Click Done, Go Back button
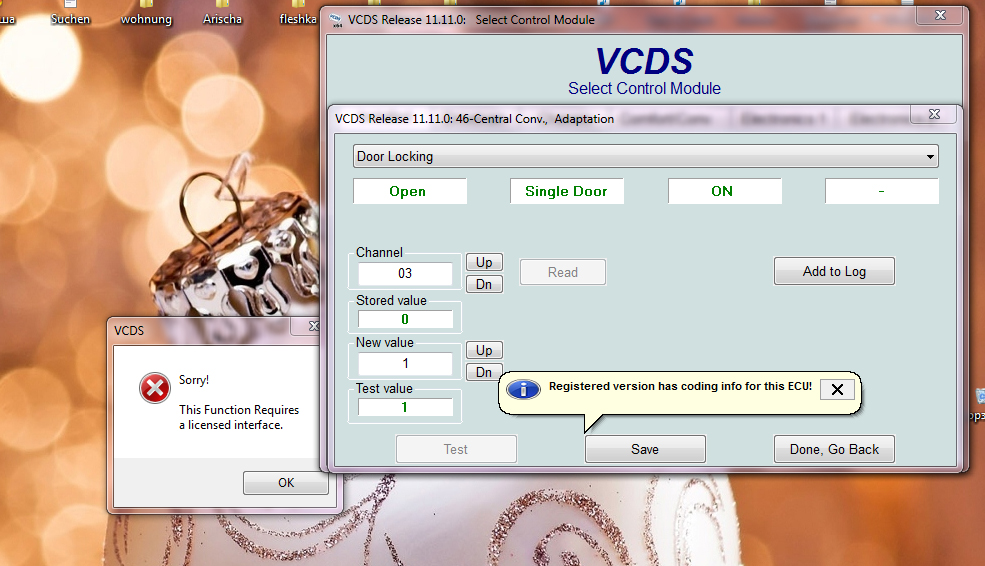This screenshot has width=985, height=566. (x=834, y=449)
